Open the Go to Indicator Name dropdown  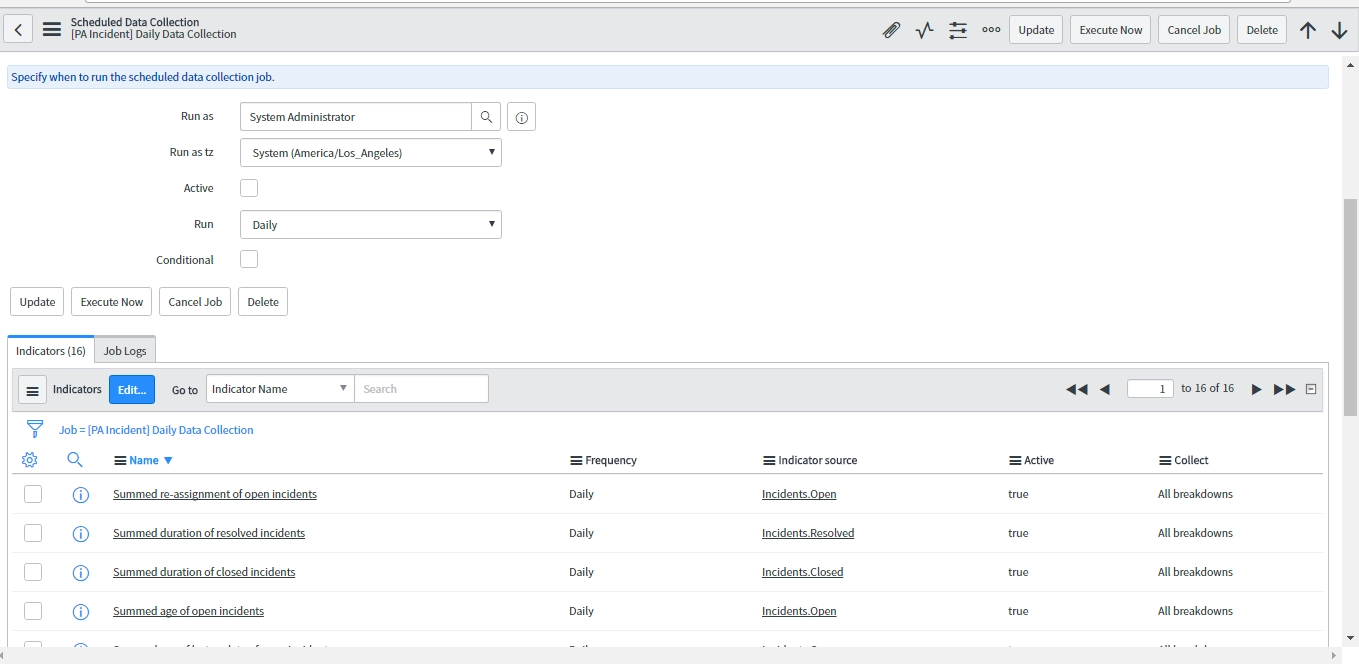click(x=279, y=388)
